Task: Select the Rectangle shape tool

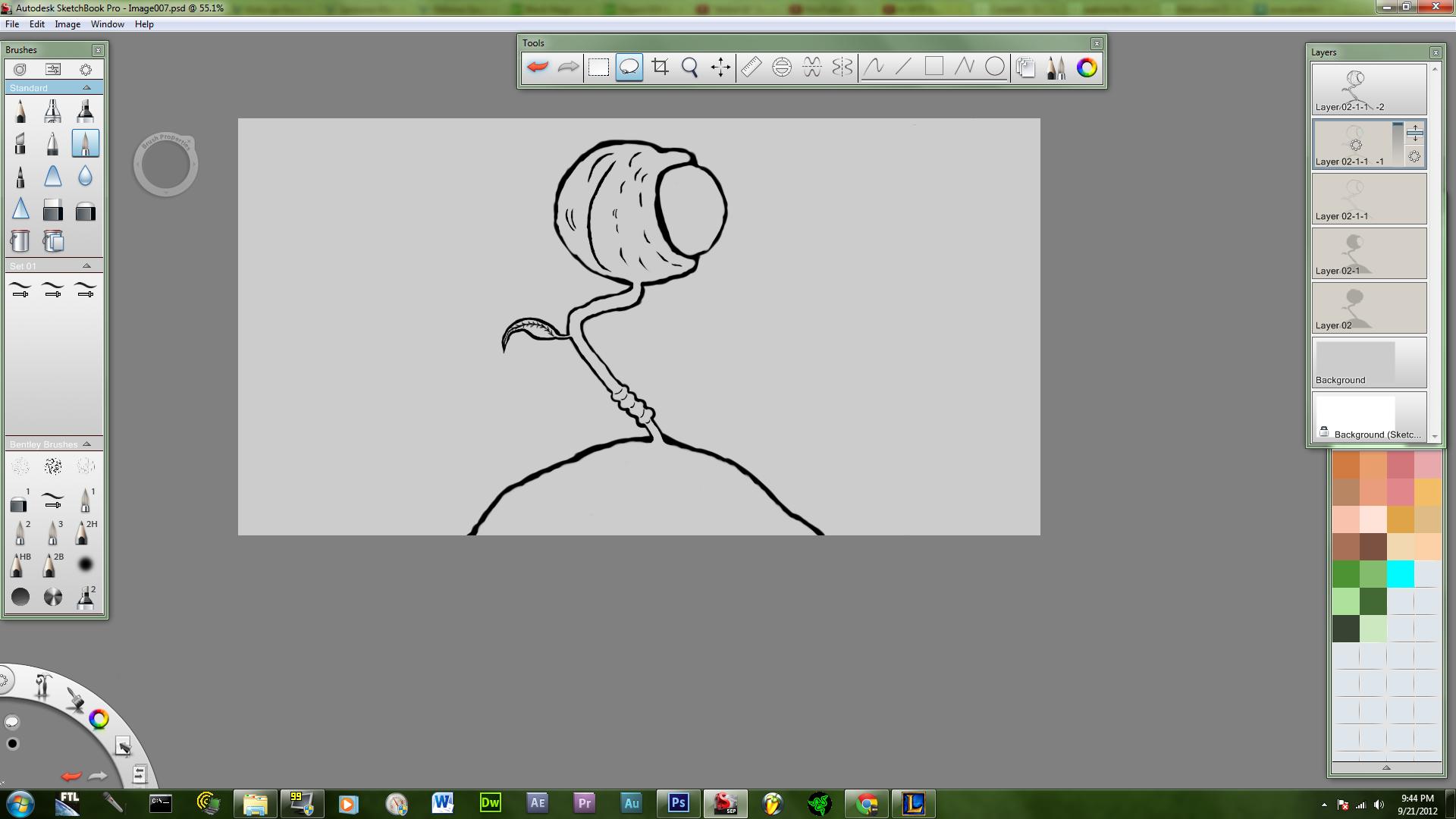Action: coord(934,67)
